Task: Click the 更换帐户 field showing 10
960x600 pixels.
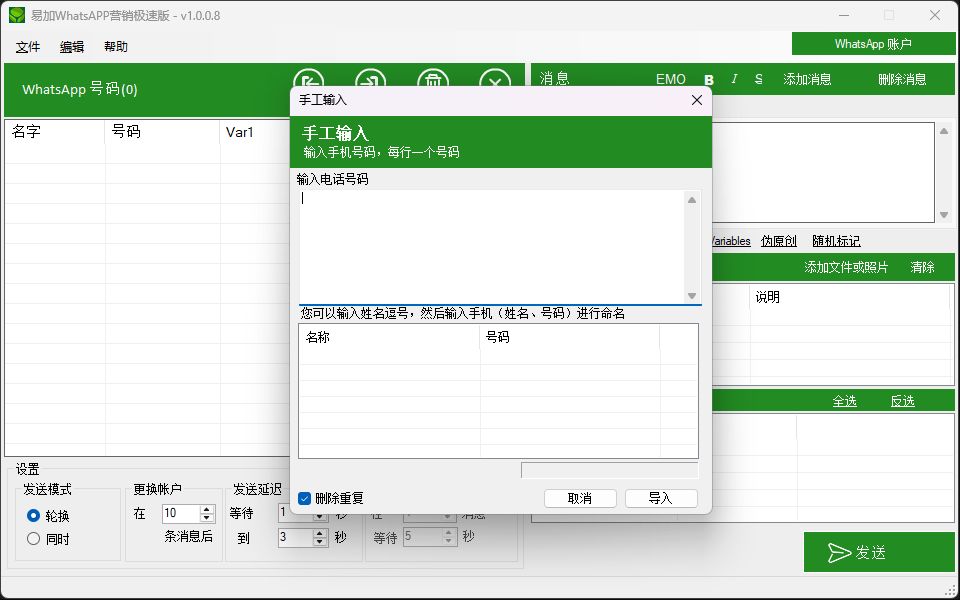Action: [x=182, y=514]
